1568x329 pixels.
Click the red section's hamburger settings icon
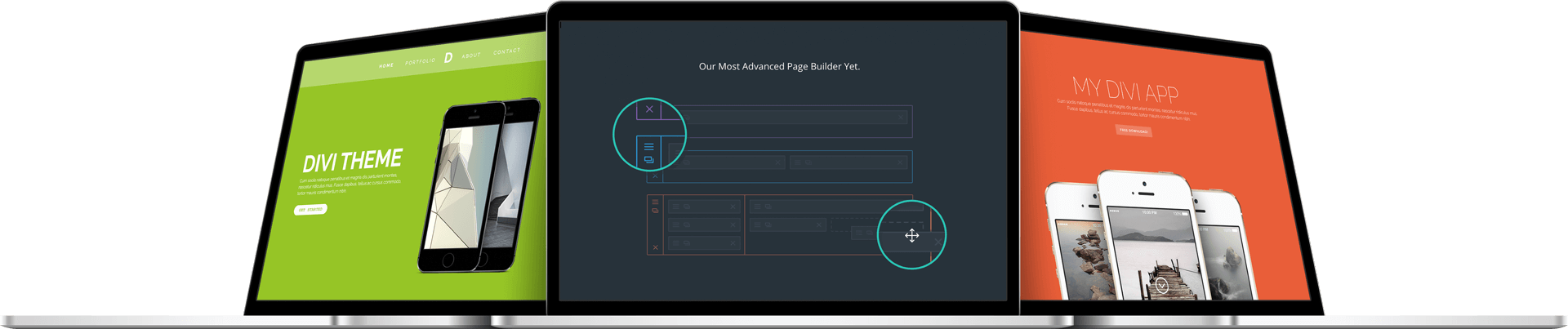(655, 202)
